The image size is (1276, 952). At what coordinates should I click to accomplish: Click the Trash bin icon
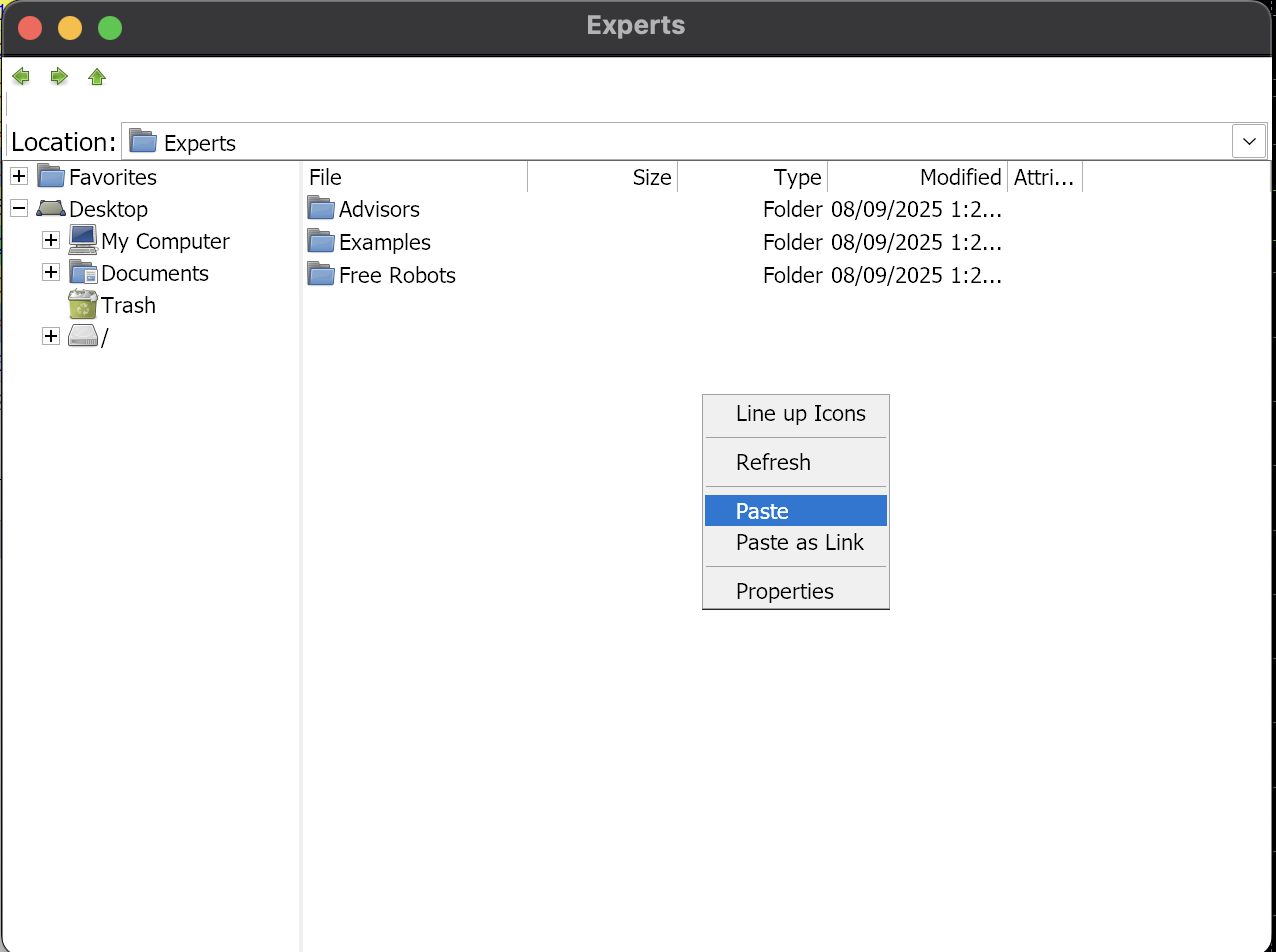82,305
